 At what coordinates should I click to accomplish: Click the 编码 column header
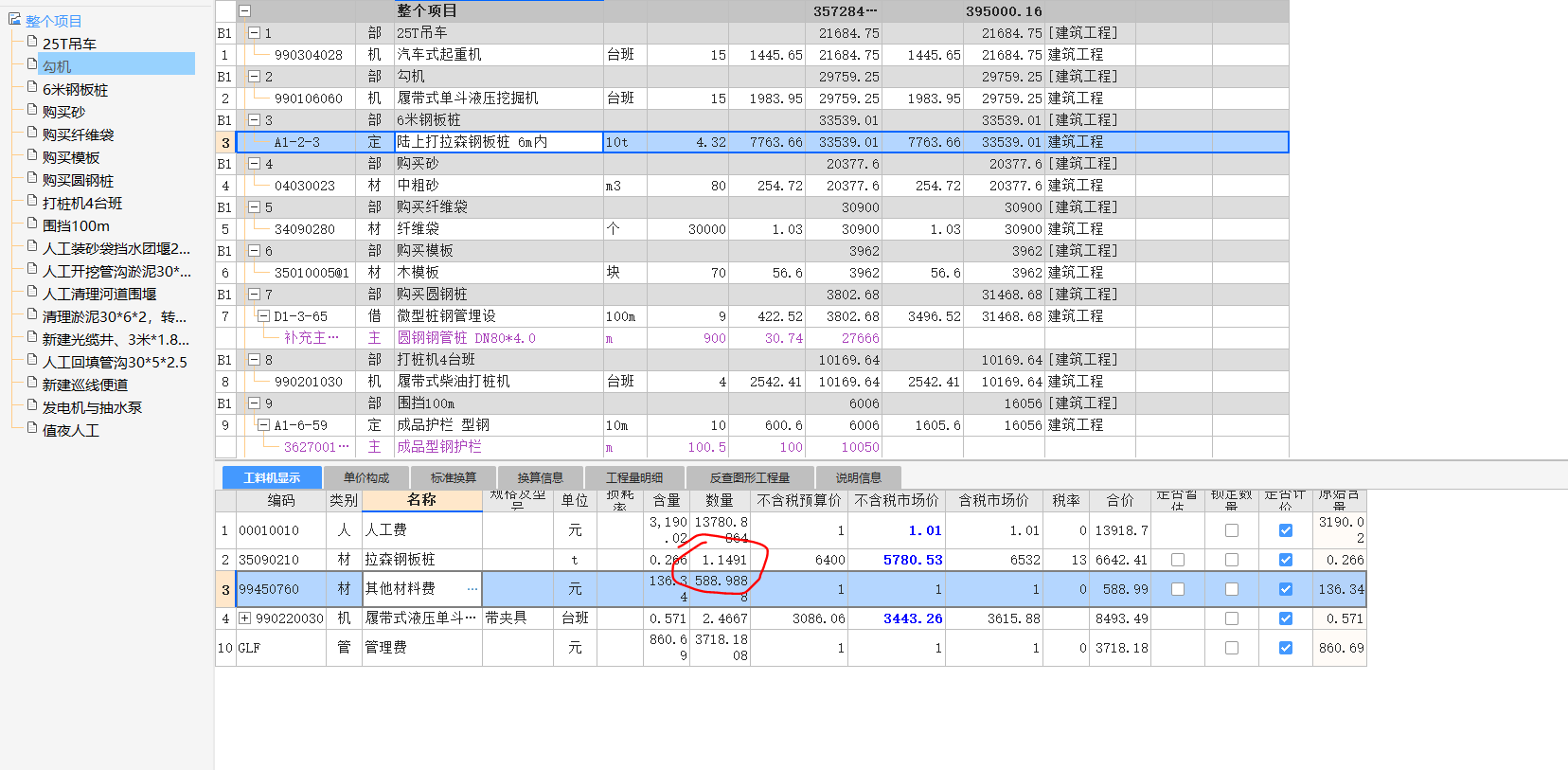(281, 500)
